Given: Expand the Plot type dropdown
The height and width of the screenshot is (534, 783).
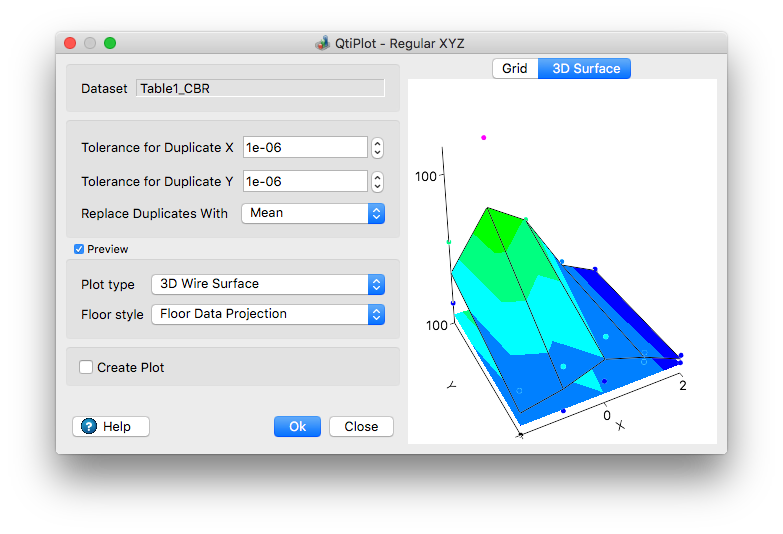Looking at the screenshot, I should tap(267, 284).
